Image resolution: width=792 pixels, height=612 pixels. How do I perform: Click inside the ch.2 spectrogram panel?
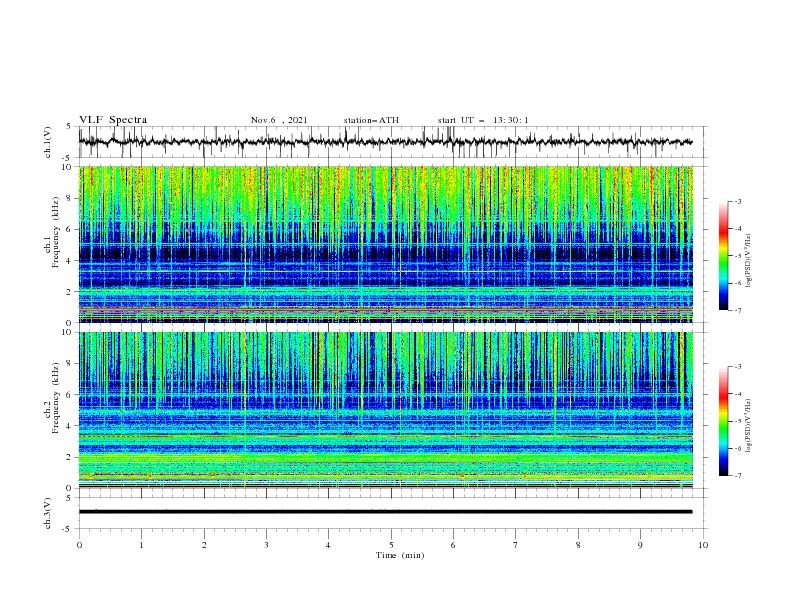(x=386, y=410)
